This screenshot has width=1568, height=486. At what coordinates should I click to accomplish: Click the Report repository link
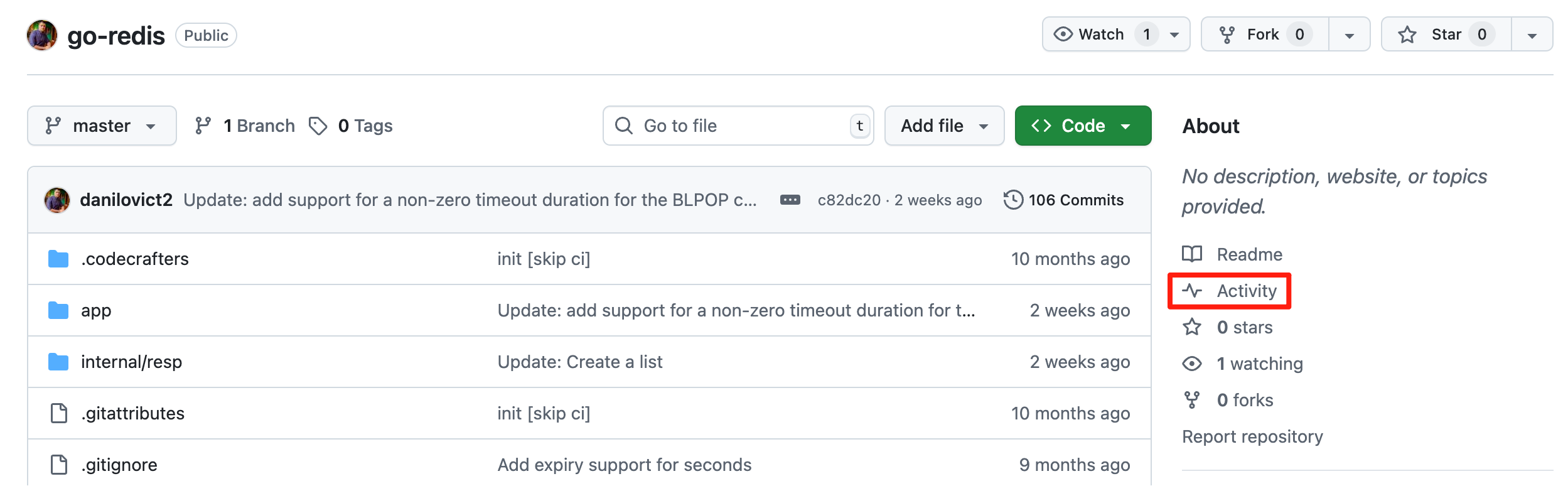[x=1252, y=436]
